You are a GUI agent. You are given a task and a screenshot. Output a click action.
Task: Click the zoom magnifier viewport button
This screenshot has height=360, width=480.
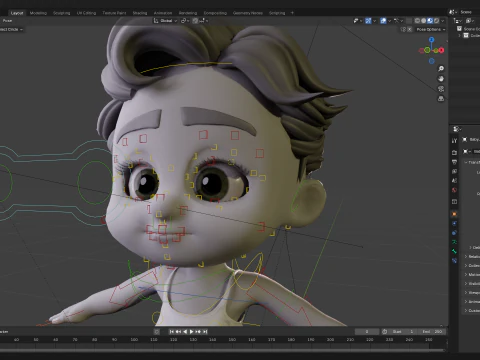pyautogui.click(x=441, y=69)
